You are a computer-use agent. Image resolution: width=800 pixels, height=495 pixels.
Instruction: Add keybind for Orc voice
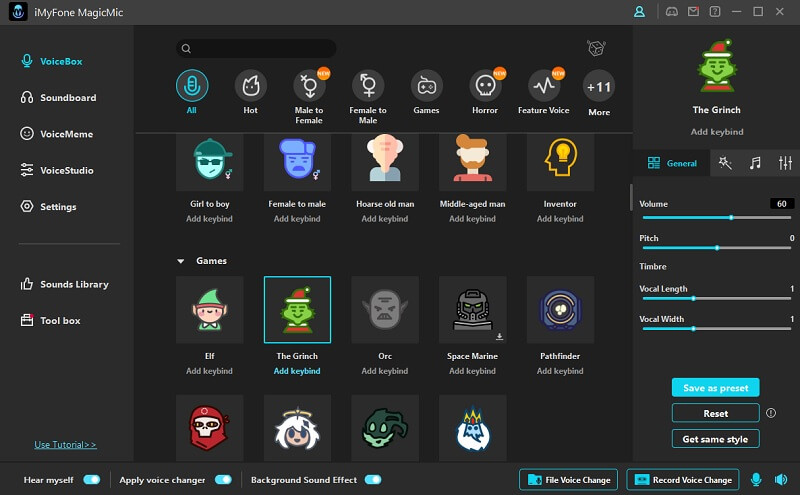[x=385, y=371]
